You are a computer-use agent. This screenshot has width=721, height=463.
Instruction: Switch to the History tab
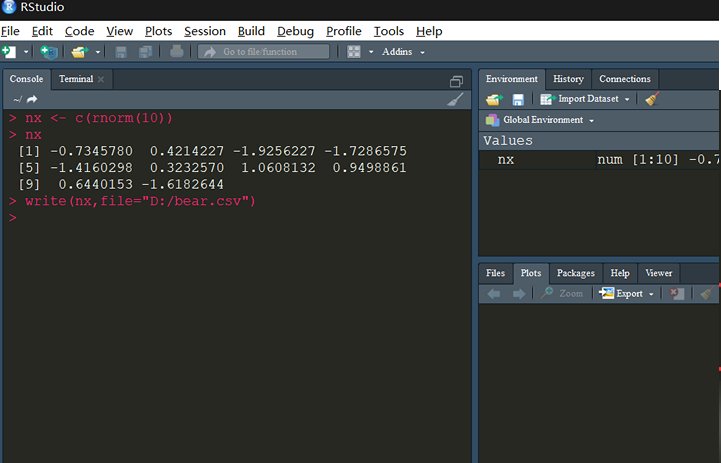pos(568,79)
